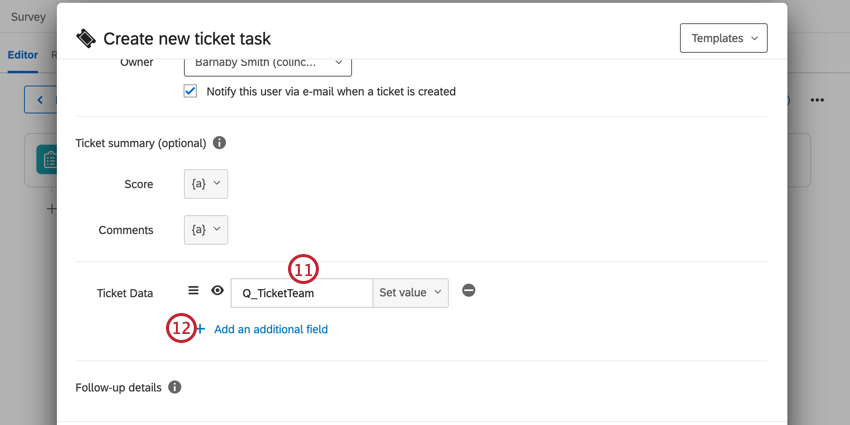Switch to the Editor tab
Viewport: 850px width, 425px height.
[x=23, y=55]
